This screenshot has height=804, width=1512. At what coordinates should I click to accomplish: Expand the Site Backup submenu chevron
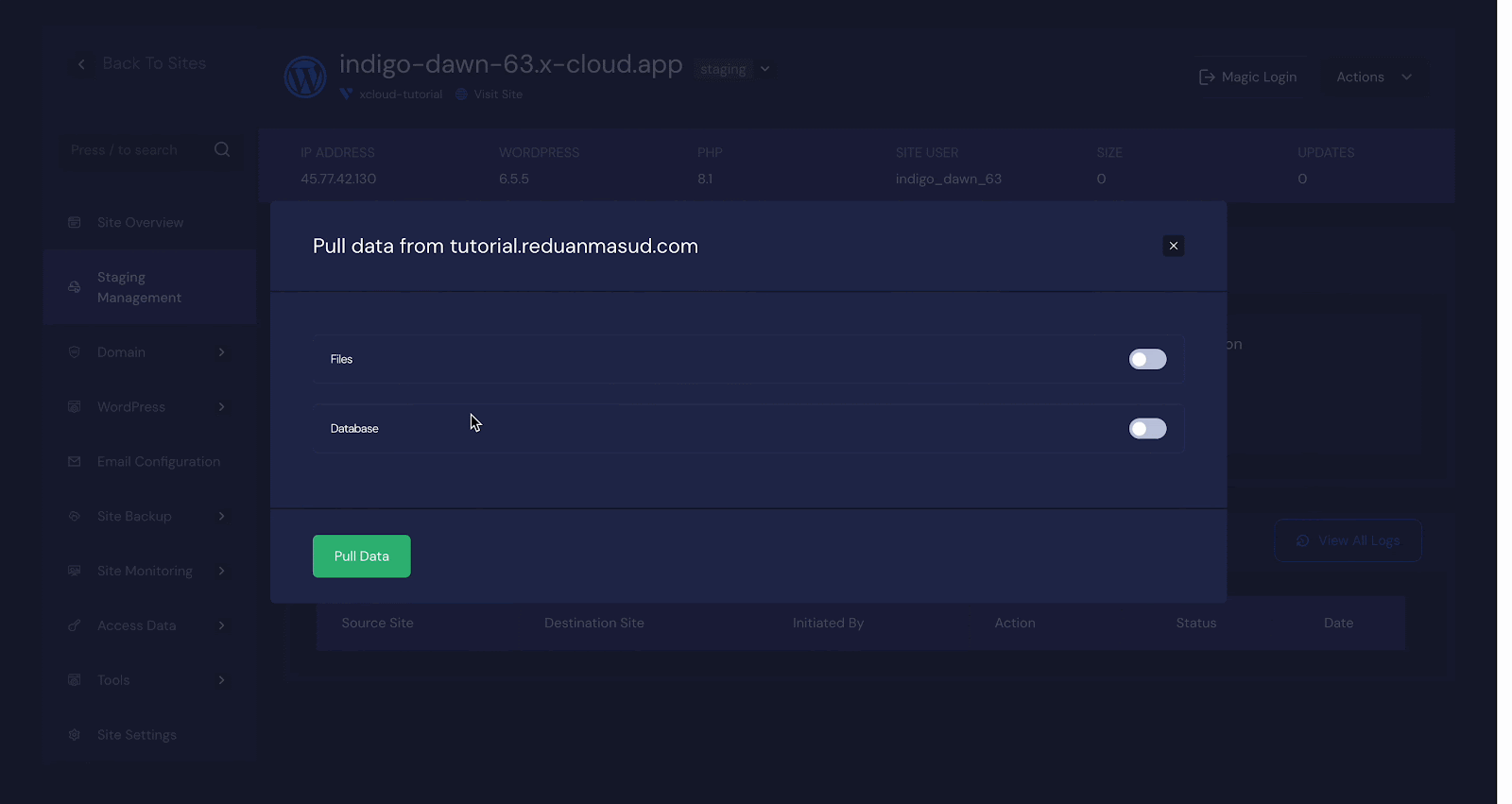222,517
